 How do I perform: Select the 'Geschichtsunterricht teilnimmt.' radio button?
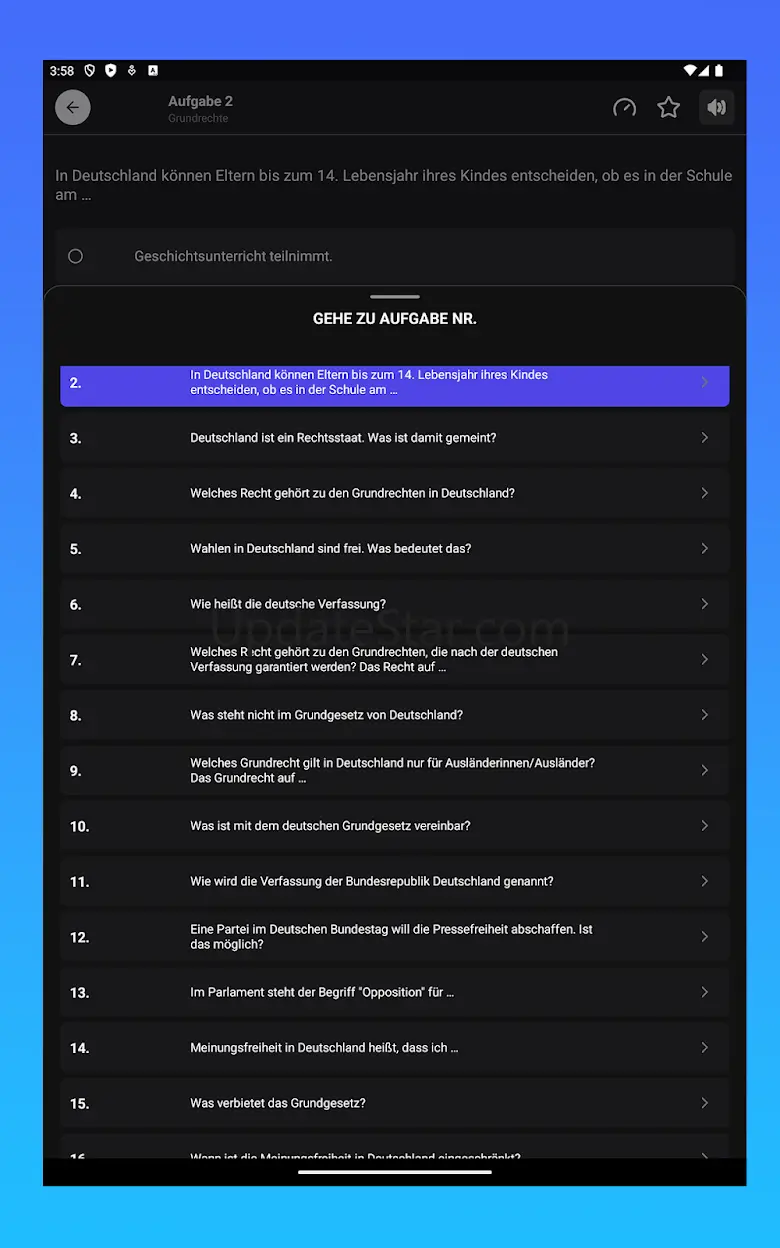tap(75, 256)
